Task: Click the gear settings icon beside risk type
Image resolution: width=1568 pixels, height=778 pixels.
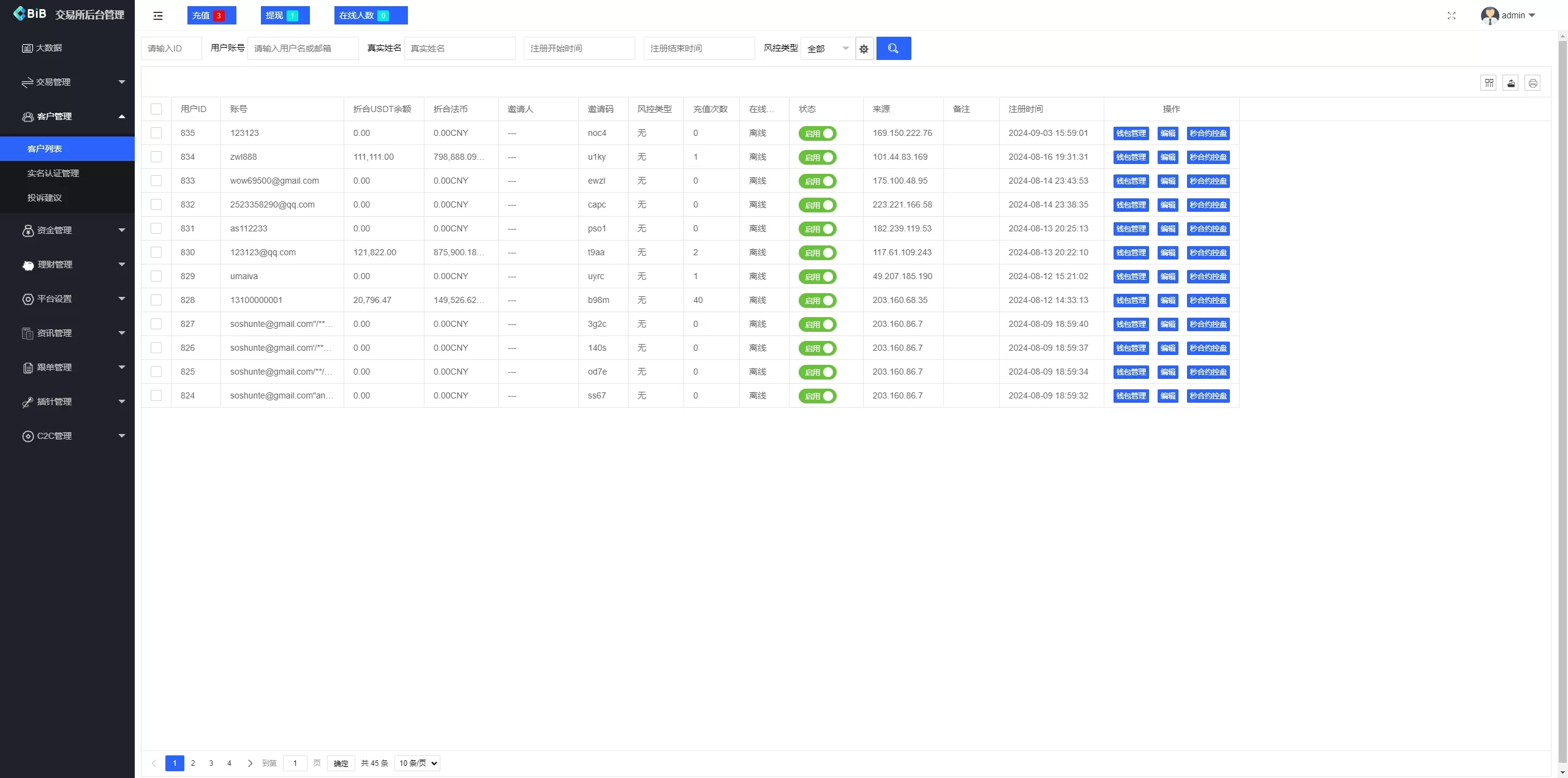Action: [x=864, y=49]
